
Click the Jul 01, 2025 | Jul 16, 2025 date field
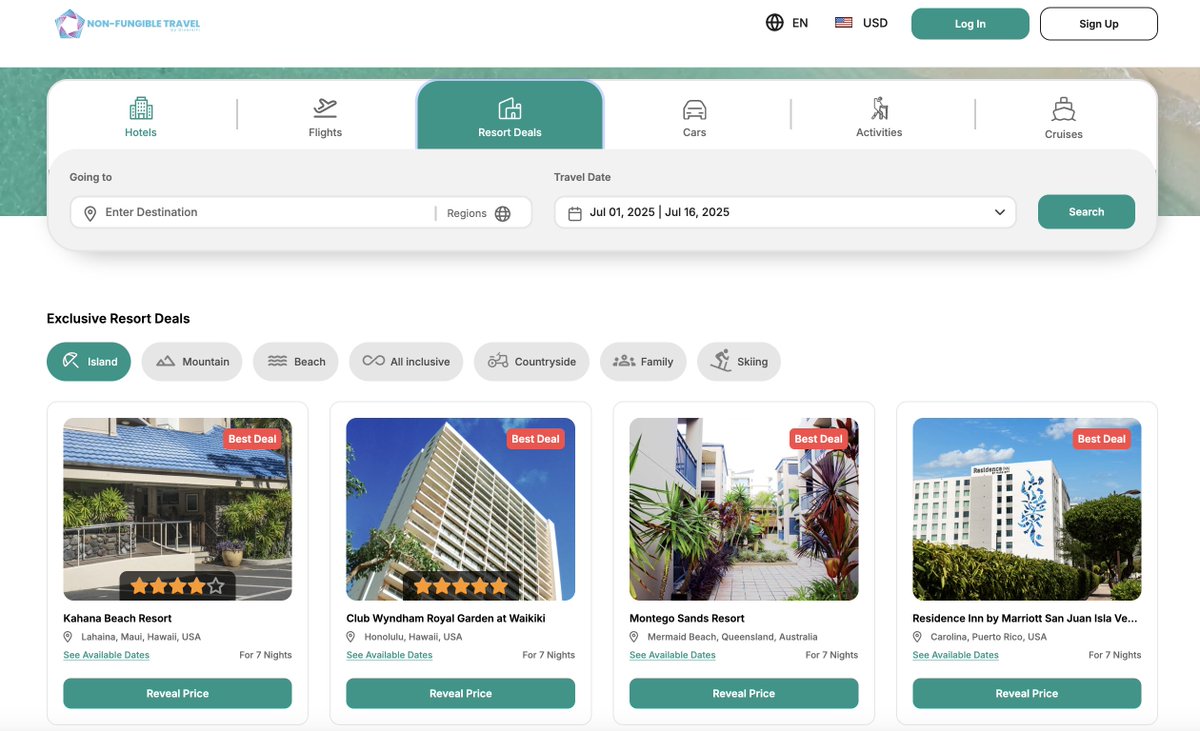click(x=785, y=213)
